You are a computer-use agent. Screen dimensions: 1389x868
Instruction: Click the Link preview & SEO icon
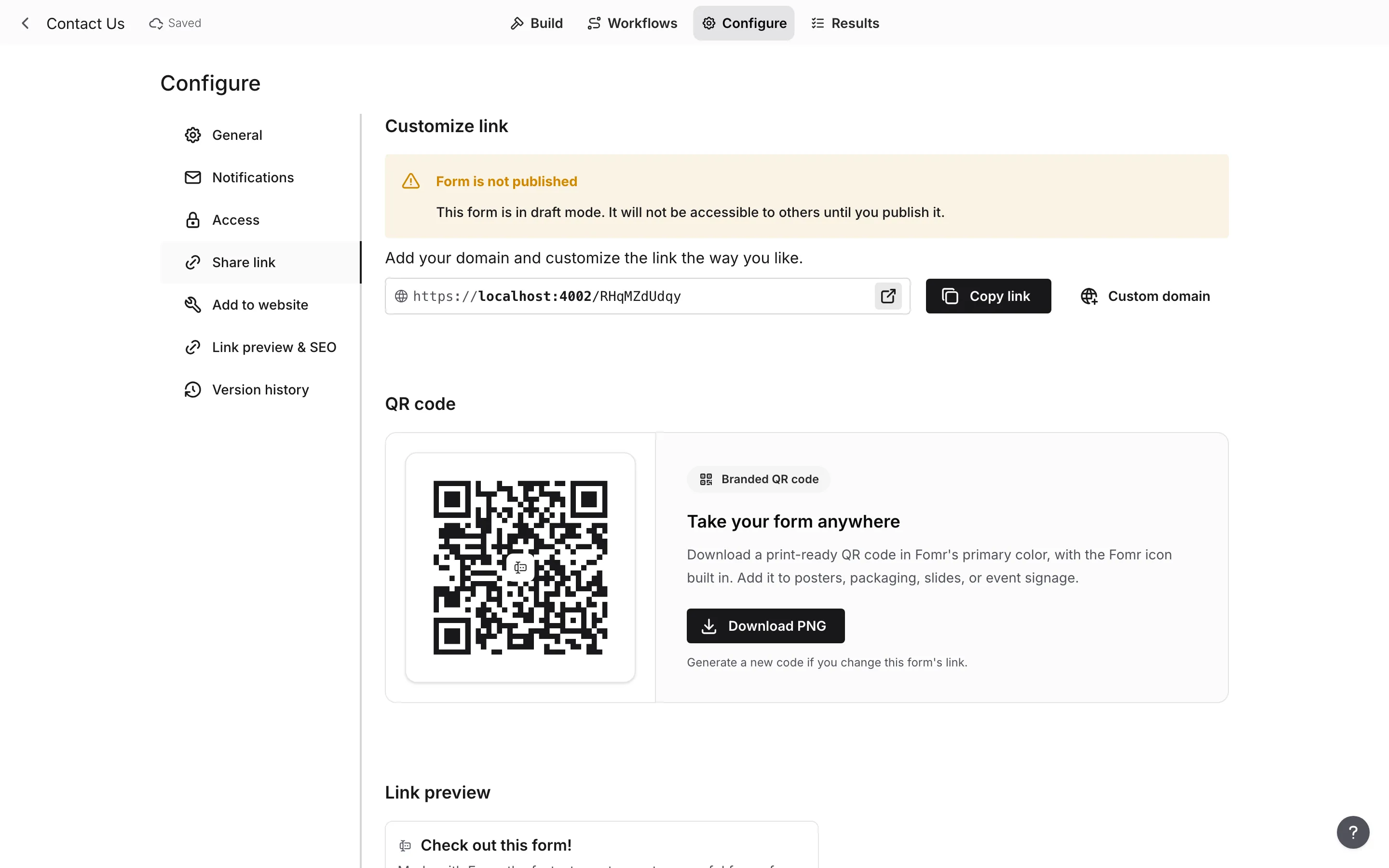(x=193, y=347)
